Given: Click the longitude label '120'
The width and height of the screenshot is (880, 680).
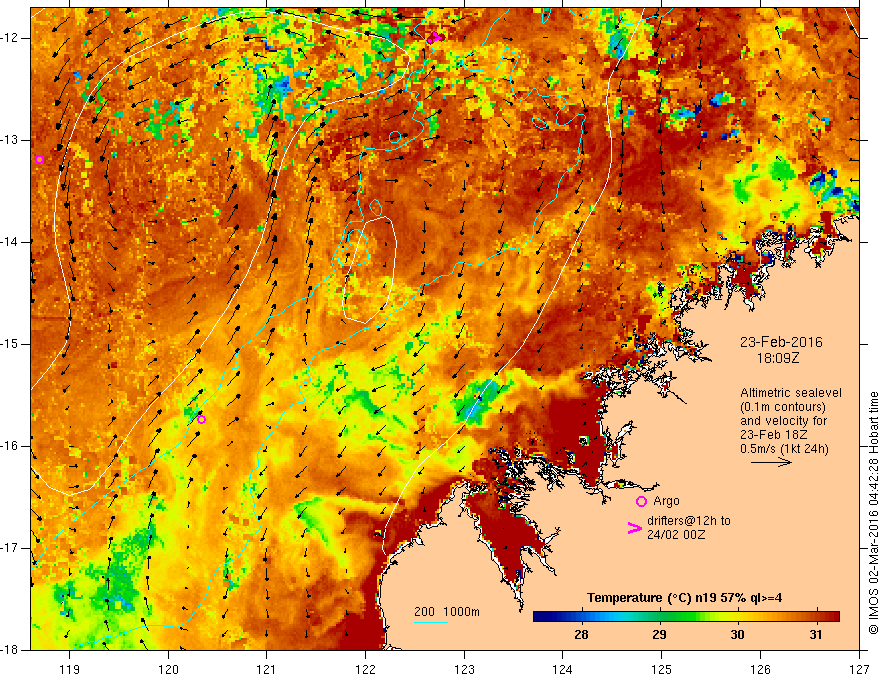Looking at the screenshot, I should click(x=168, y=669).
